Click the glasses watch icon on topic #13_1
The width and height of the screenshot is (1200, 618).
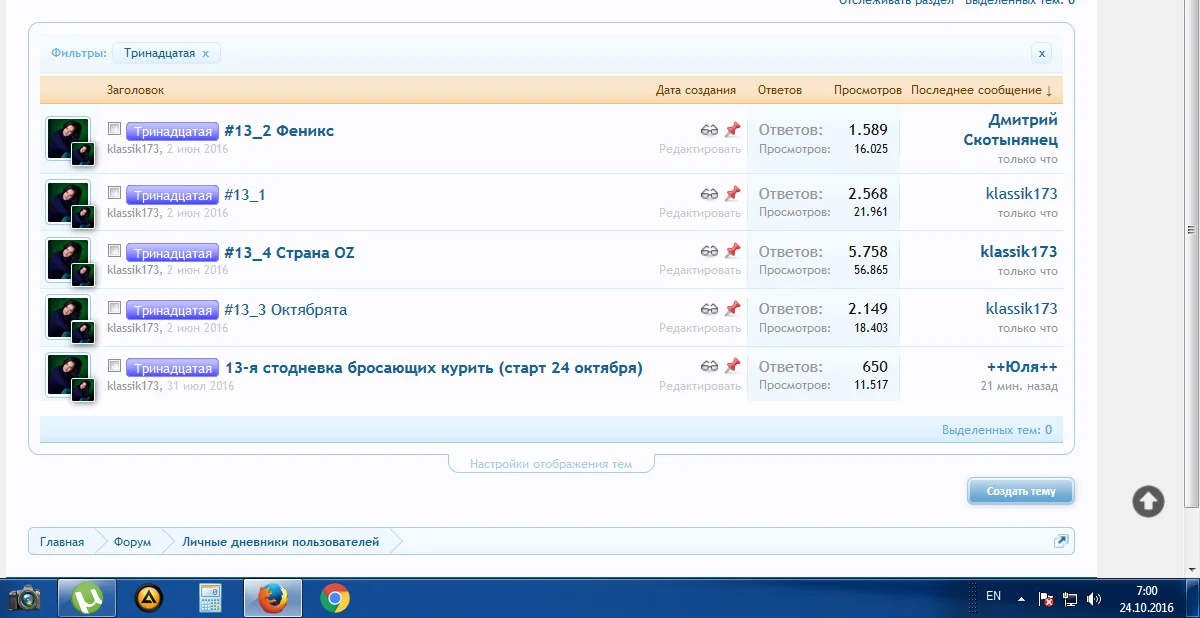(710, 192)
